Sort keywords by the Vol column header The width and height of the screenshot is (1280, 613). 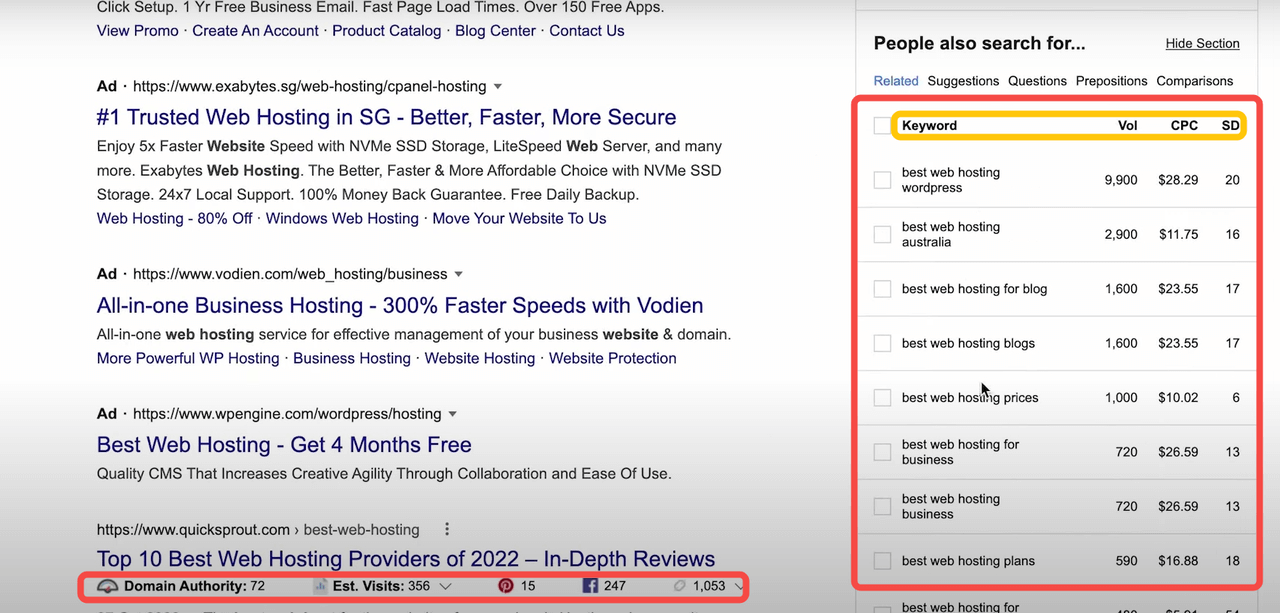(x=1127, y=126)
